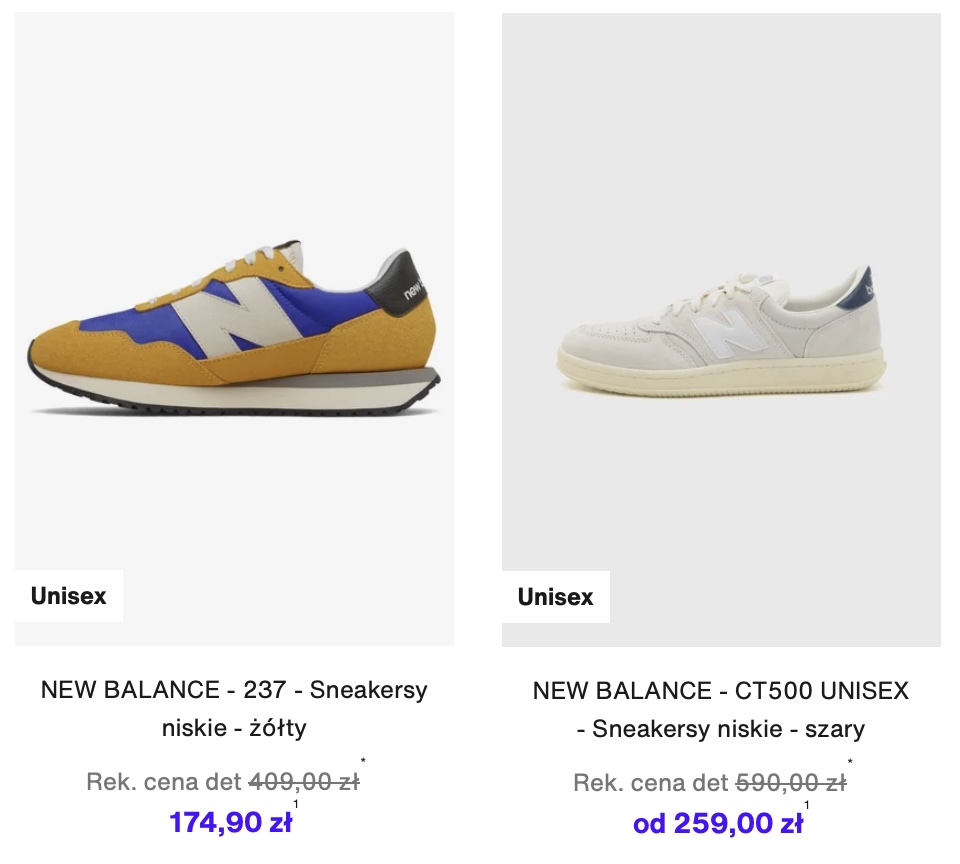Screen dimensions: 960x864
Task: Click the od 259,00 zł sale price
Action: click(718, 824)
